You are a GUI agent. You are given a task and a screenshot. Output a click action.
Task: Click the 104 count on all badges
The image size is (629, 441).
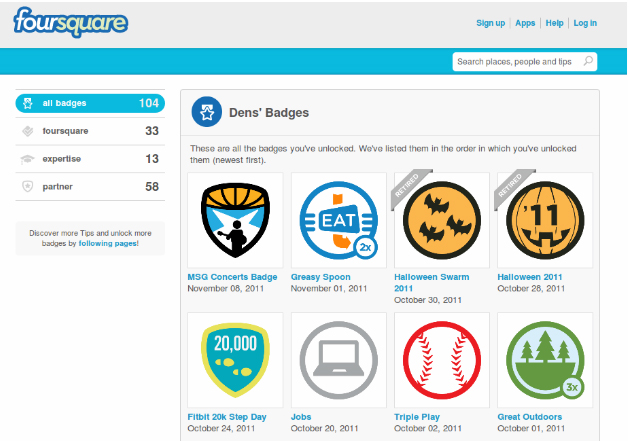(149, 103)
